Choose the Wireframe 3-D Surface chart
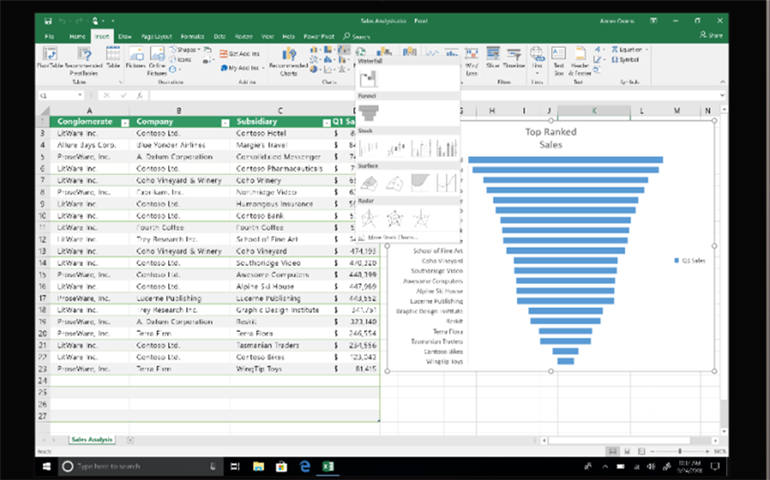This screenshot has width=770, height=480. tap(395, 183)
